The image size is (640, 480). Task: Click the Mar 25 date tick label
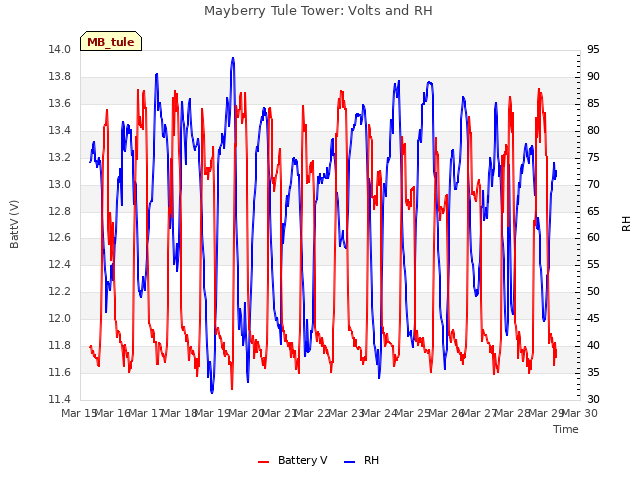(413, 413)
